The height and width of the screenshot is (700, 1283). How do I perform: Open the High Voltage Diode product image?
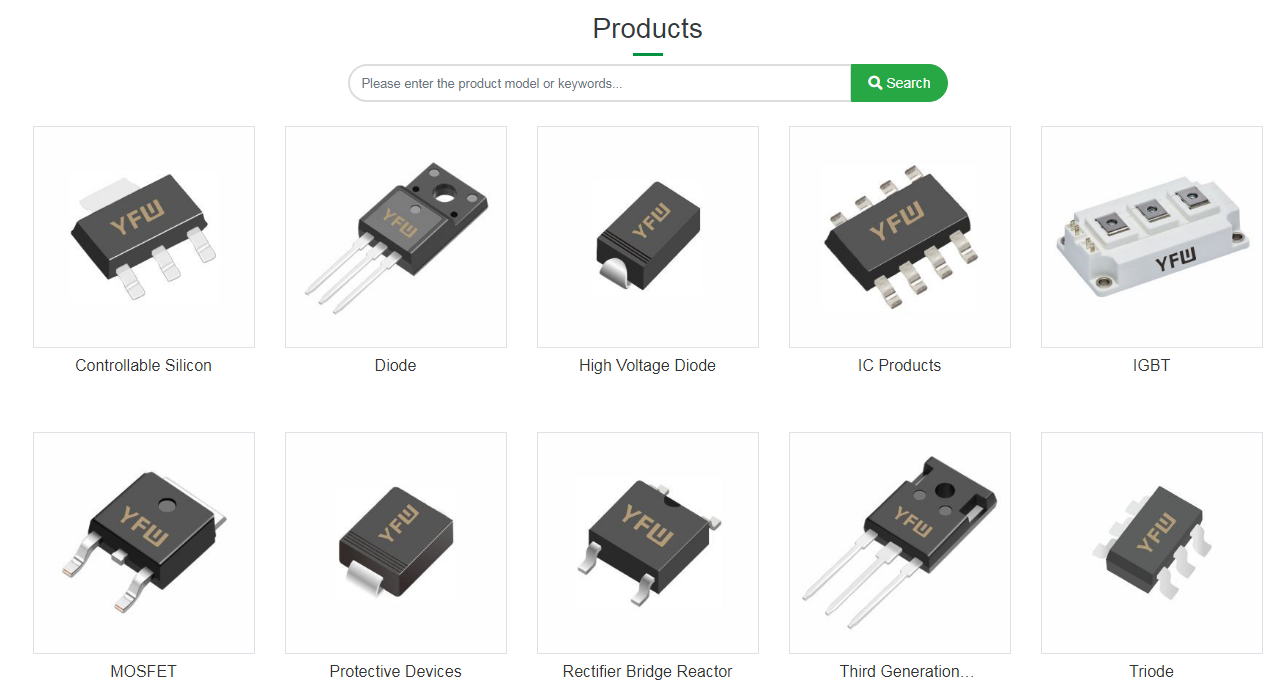click(648, 237)
